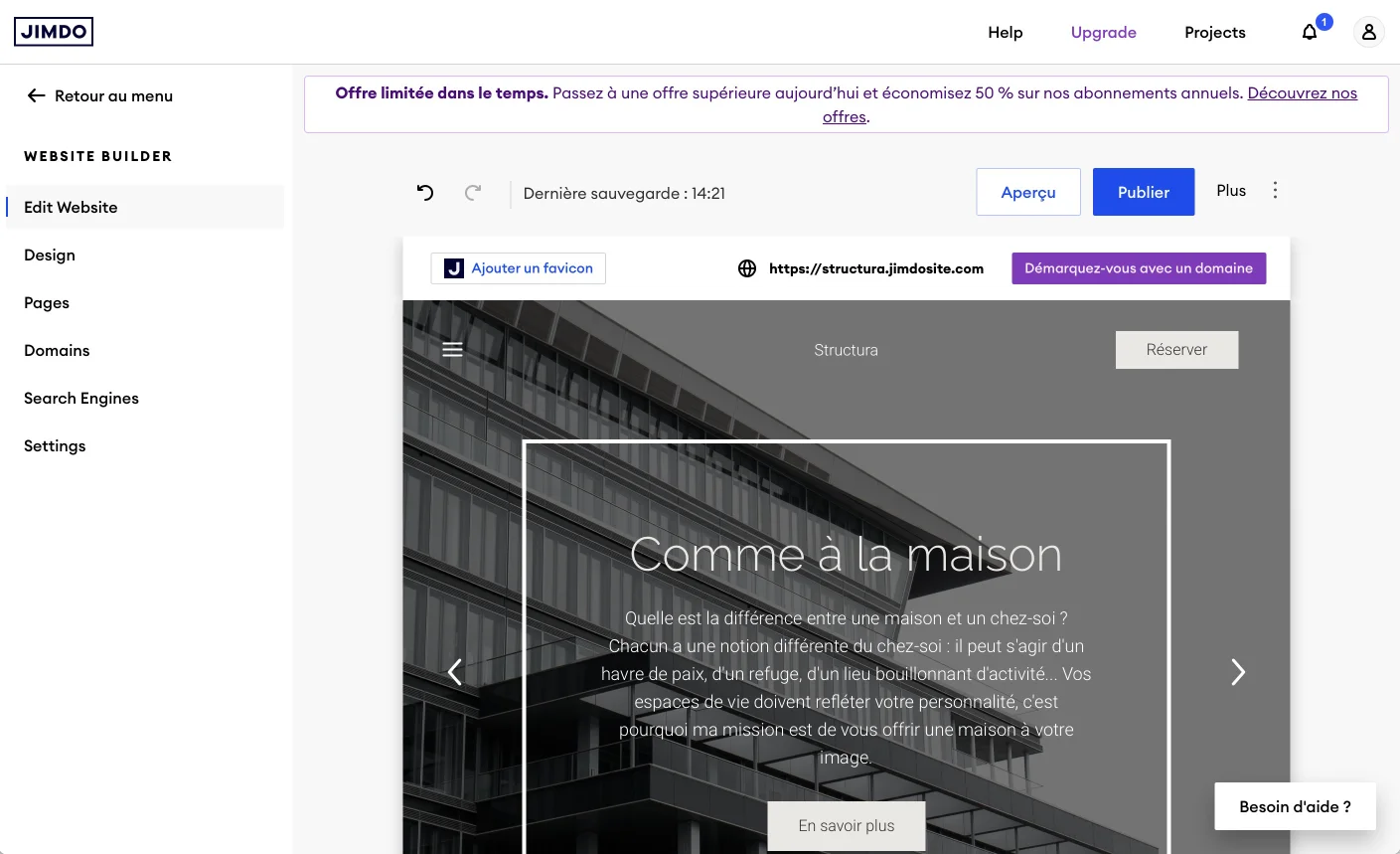Open Search Engines in the sidebar
This screenshot has height=854, width=1400.
tap(81, 398)
